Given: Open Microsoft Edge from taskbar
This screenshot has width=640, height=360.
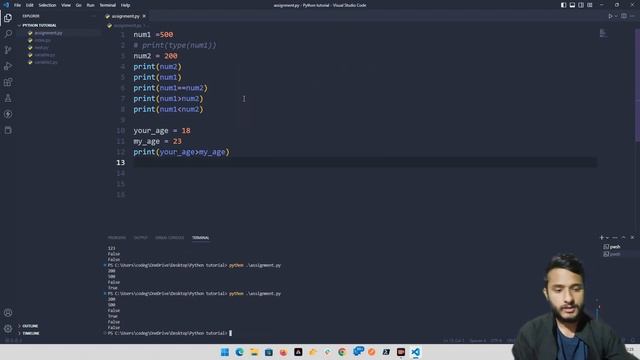Looking at the screenshot, I should 240,352.
